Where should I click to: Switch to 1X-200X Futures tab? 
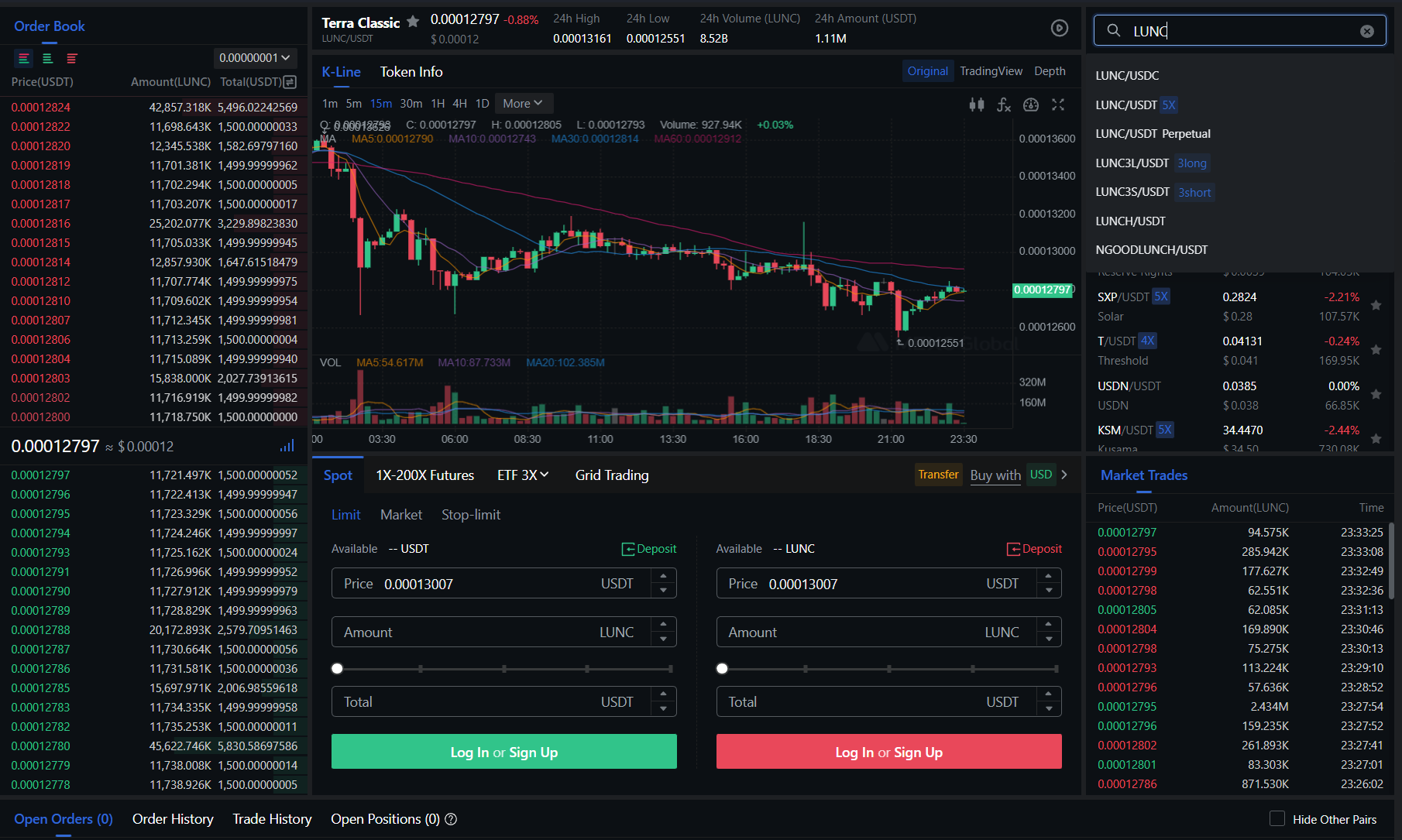pyautogui.click(x=424, y=475)
